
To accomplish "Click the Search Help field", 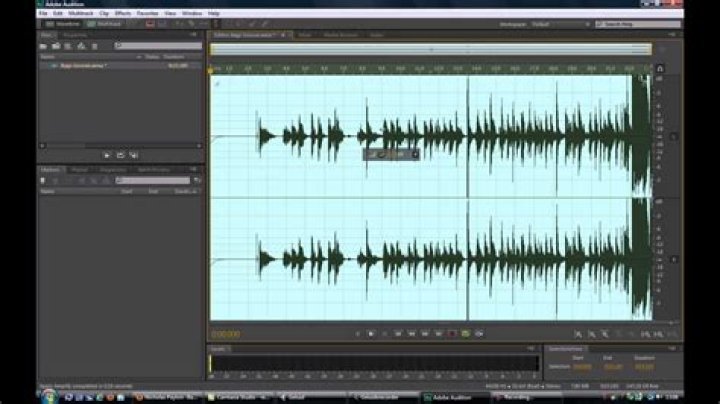I will point(638,24).
